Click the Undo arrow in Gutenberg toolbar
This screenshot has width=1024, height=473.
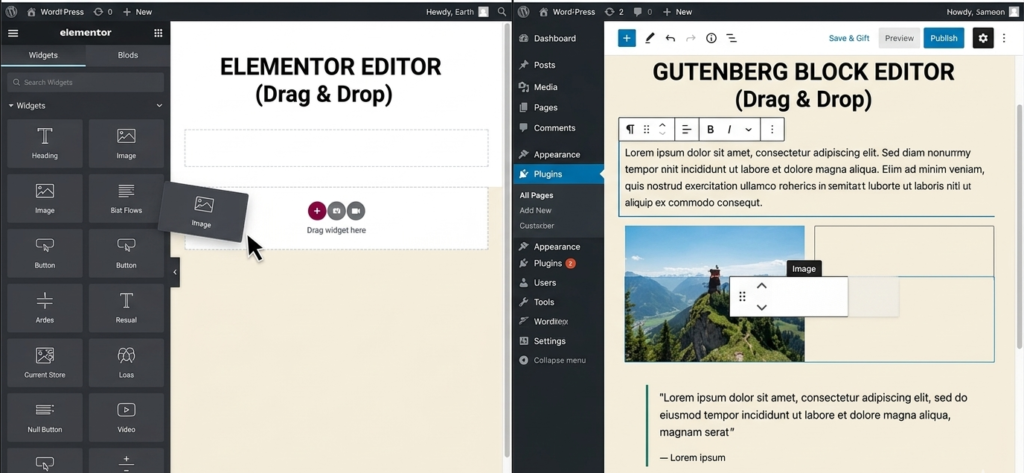[x=670, y=38]
